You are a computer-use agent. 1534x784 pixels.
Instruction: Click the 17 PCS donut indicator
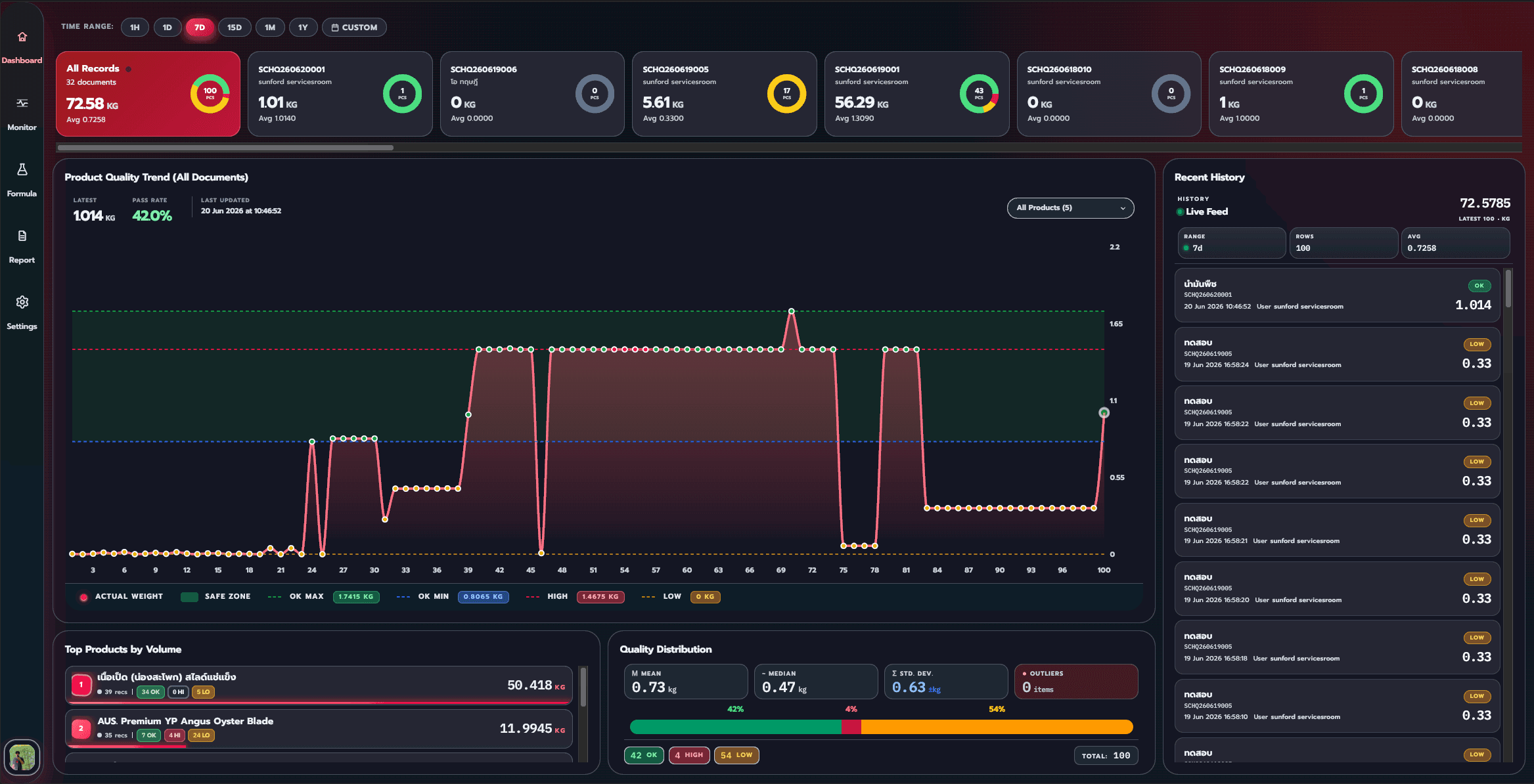(787, 94)
